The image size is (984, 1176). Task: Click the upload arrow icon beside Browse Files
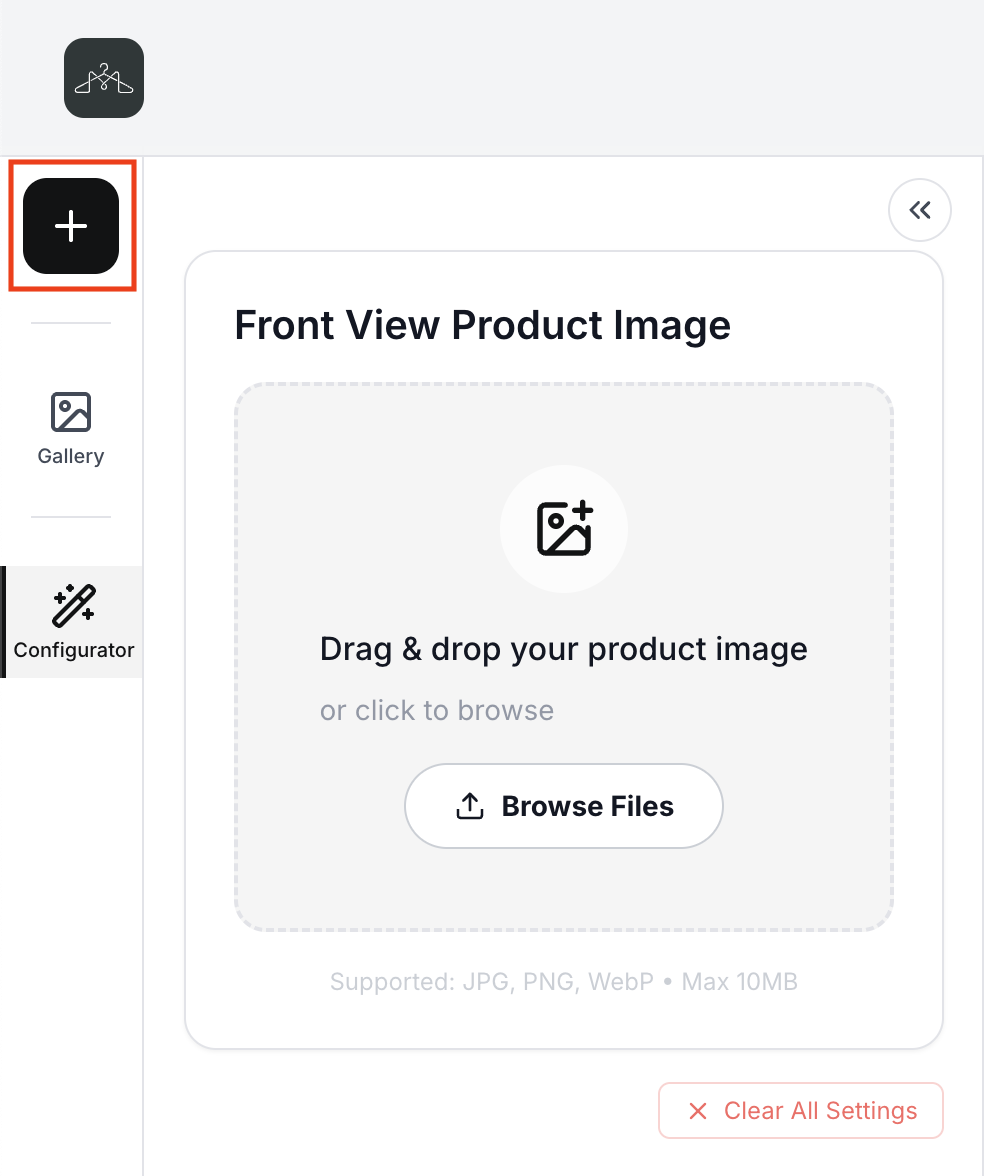(x=470, y=806)
